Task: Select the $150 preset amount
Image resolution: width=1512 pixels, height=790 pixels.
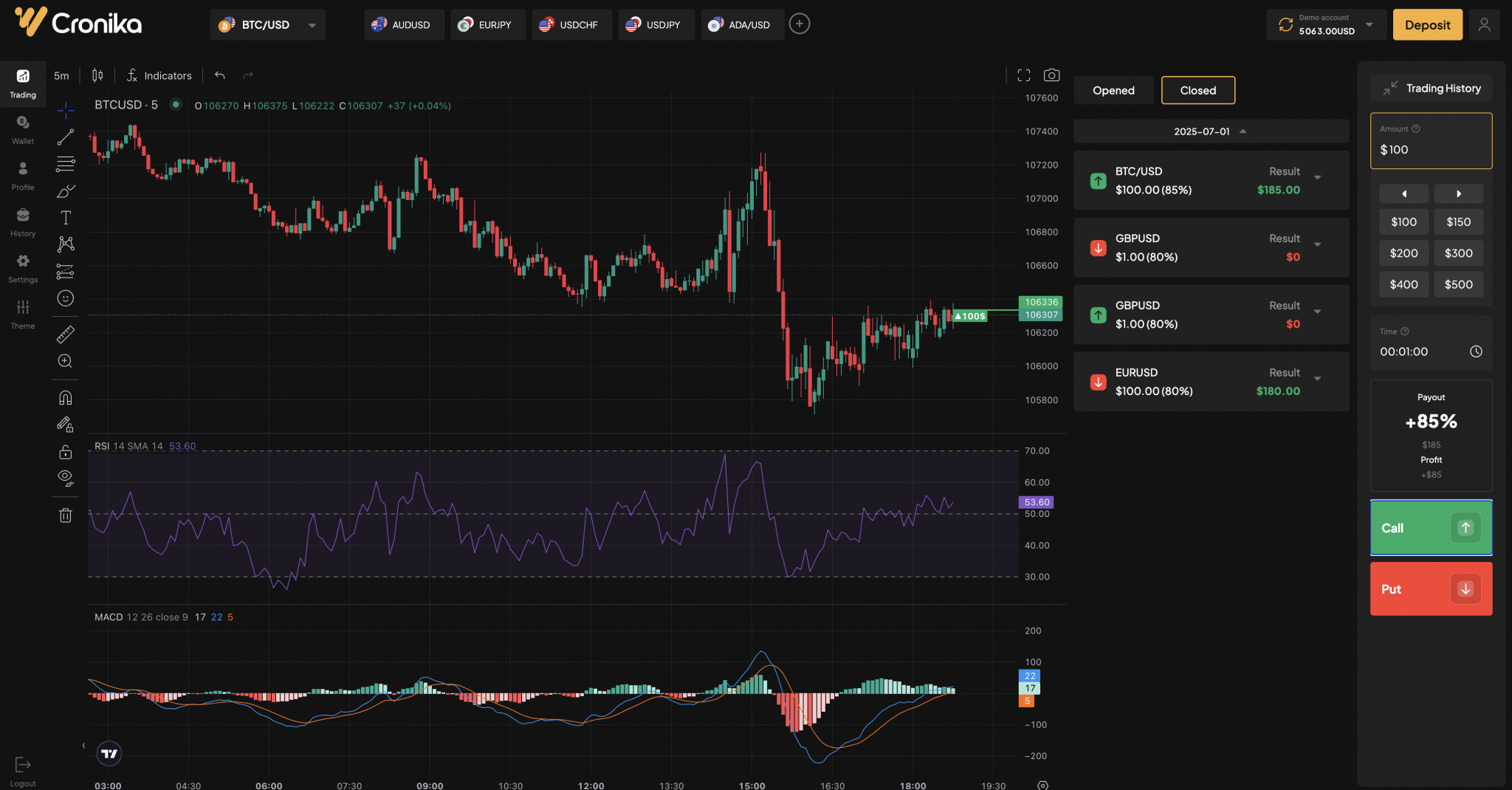Action: pyautogui.click(x=1459, y=221)
